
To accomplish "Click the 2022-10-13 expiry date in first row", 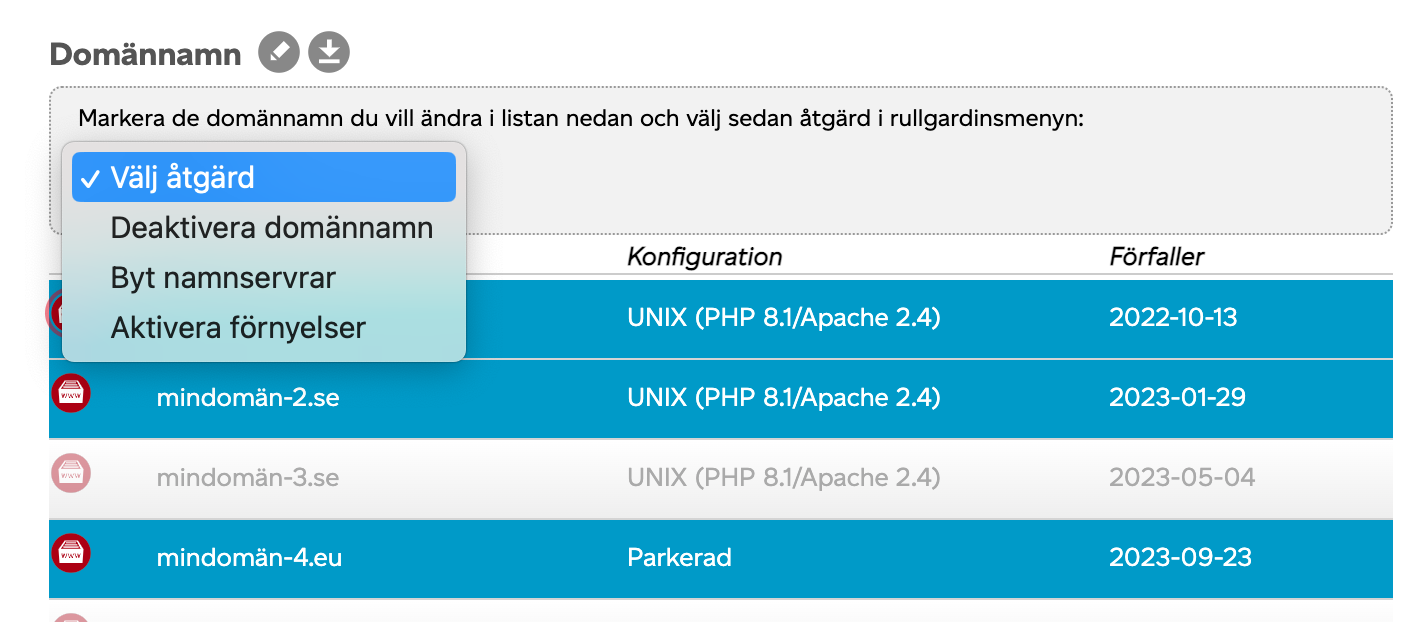I will tap(1173, 318).
